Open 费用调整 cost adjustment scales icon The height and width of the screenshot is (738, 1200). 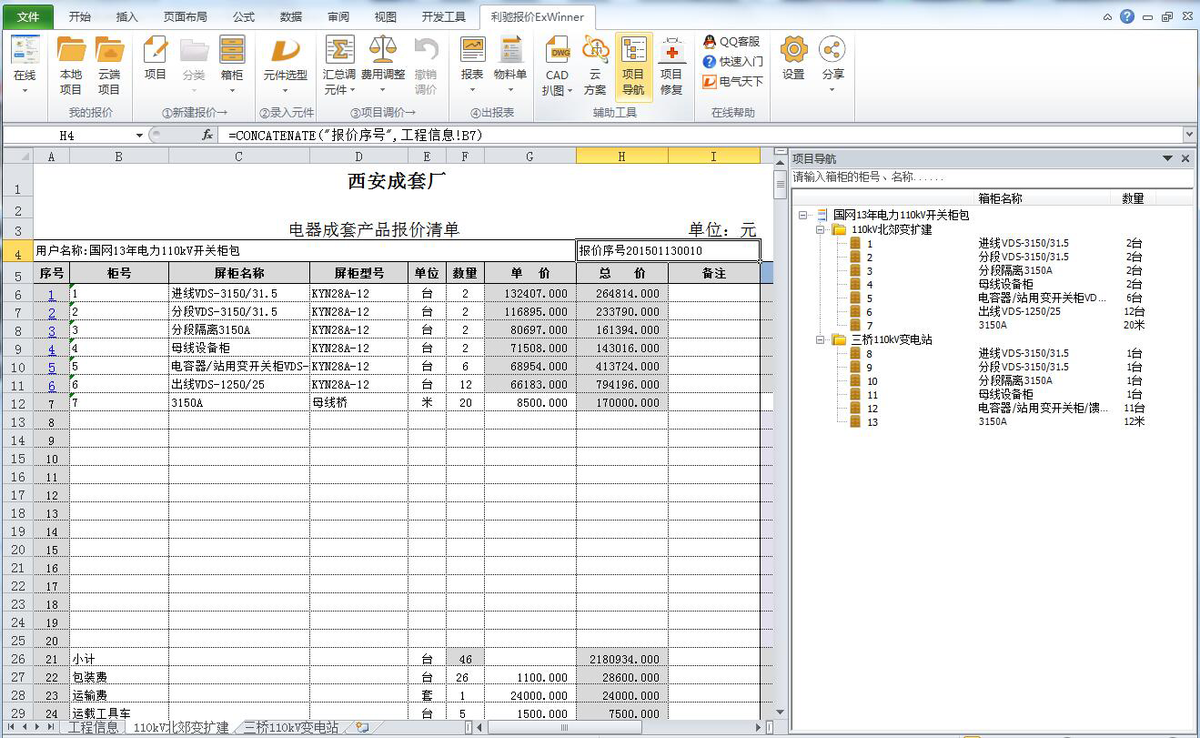point(383,63)
